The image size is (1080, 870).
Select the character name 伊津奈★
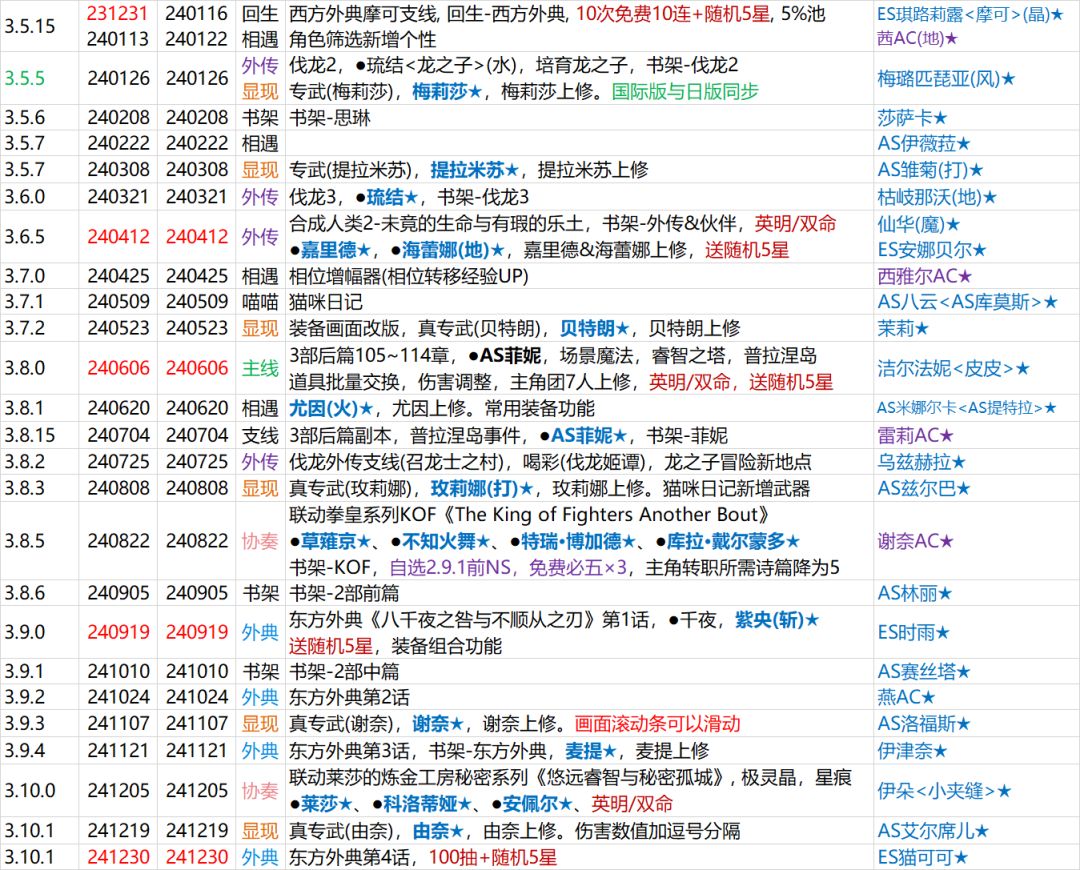coord(913,751)
